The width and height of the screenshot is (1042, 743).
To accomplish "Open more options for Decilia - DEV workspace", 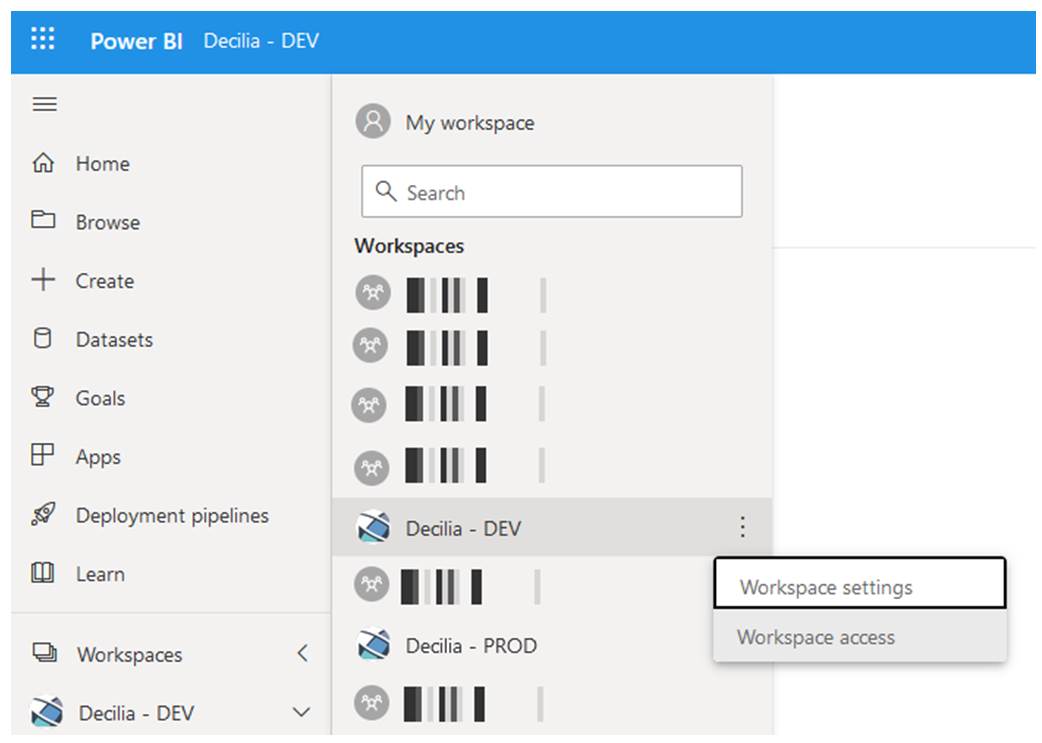I will coord(742,527).
